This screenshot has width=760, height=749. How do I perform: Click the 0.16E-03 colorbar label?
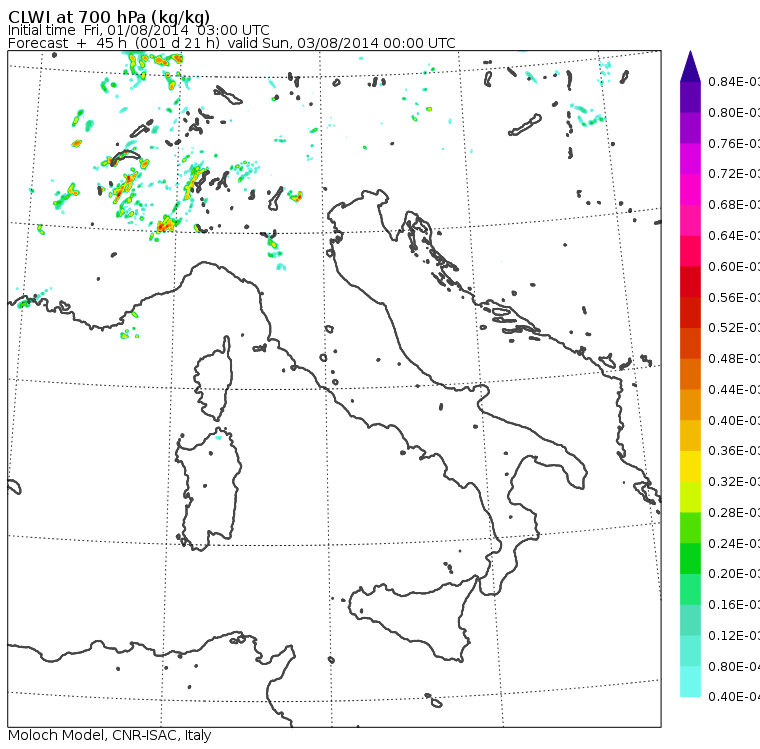point(734,605)
